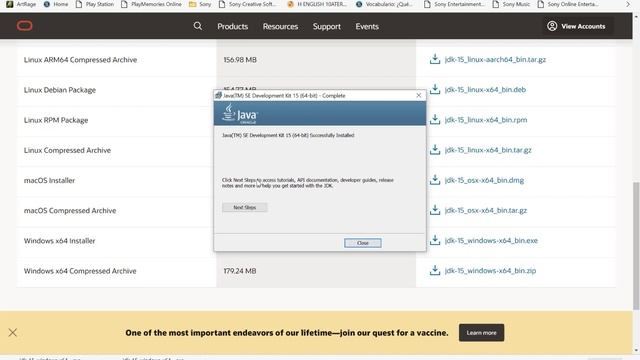The width and height of the screenshot is (640, 360).
Task: Select the Linux RPM Package text
Action: [56, 120]
